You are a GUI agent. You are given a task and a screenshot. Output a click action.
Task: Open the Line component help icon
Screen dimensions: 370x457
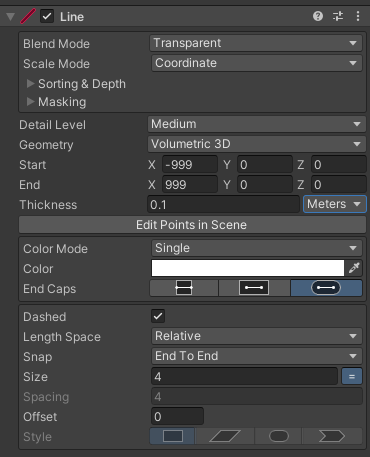(318, 16)
